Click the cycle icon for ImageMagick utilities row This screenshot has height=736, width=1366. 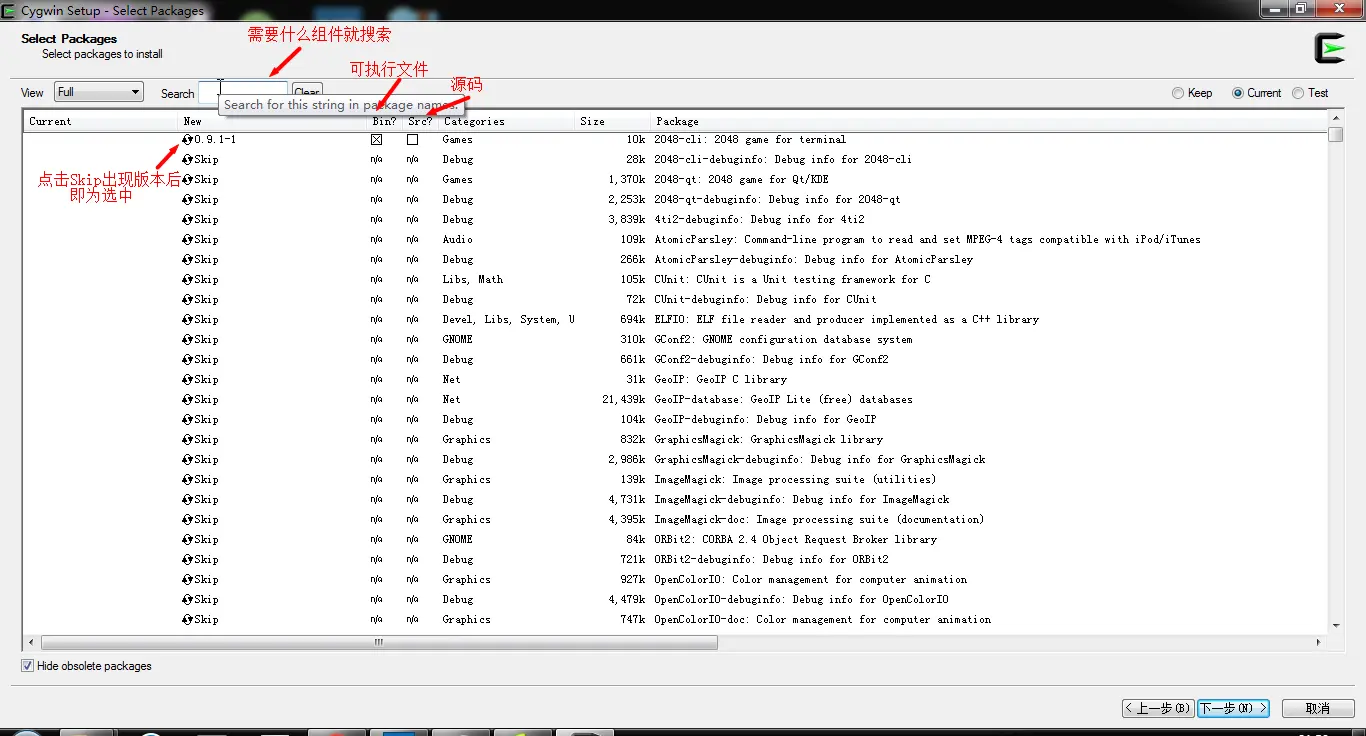[187, 479]
